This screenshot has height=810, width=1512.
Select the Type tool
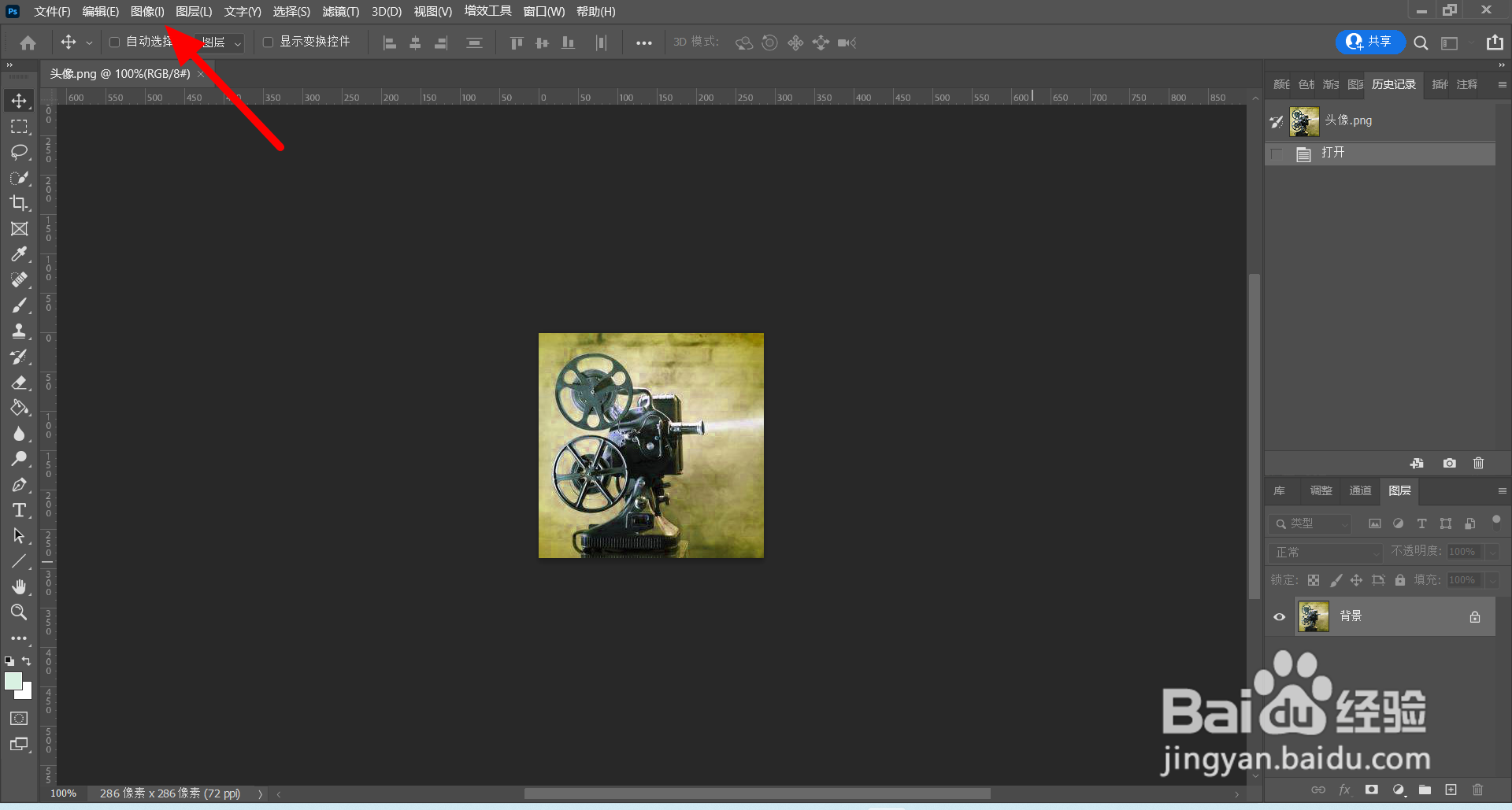point(19,510)
